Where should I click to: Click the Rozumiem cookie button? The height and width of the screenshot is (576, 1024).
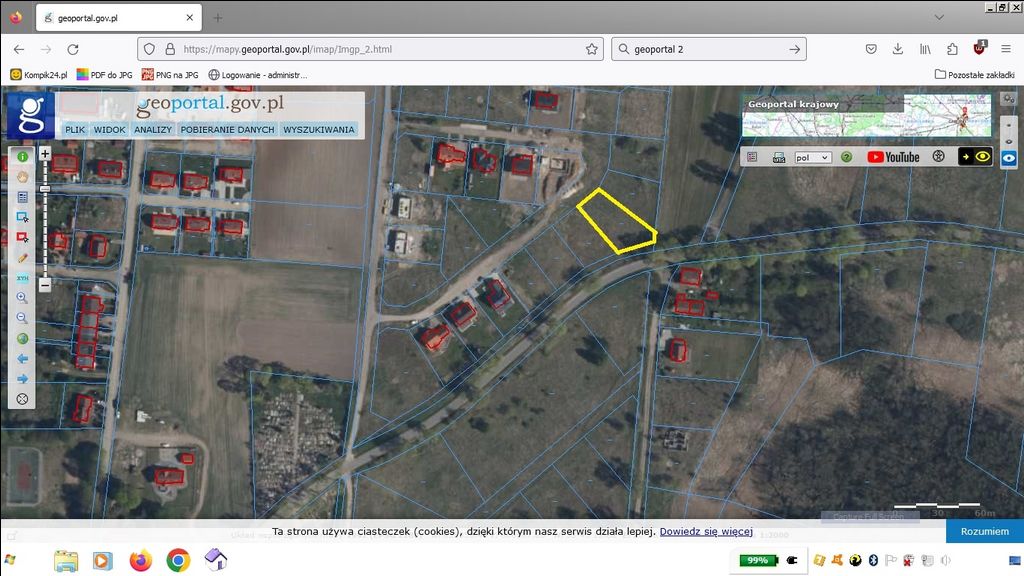click(x=984, y=531)
